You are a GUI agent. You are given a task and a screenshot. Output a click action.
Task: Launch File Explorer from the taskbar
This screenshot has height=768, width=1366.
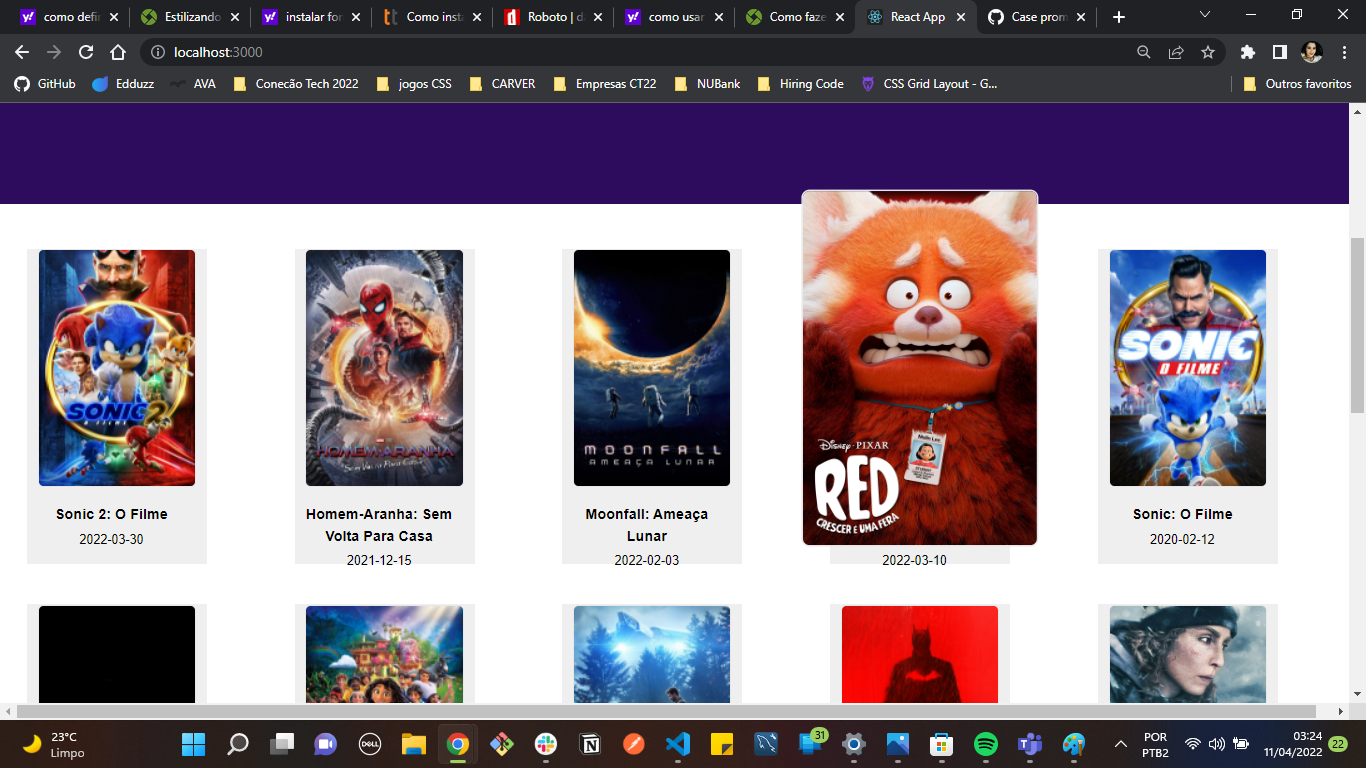[414, 744]
